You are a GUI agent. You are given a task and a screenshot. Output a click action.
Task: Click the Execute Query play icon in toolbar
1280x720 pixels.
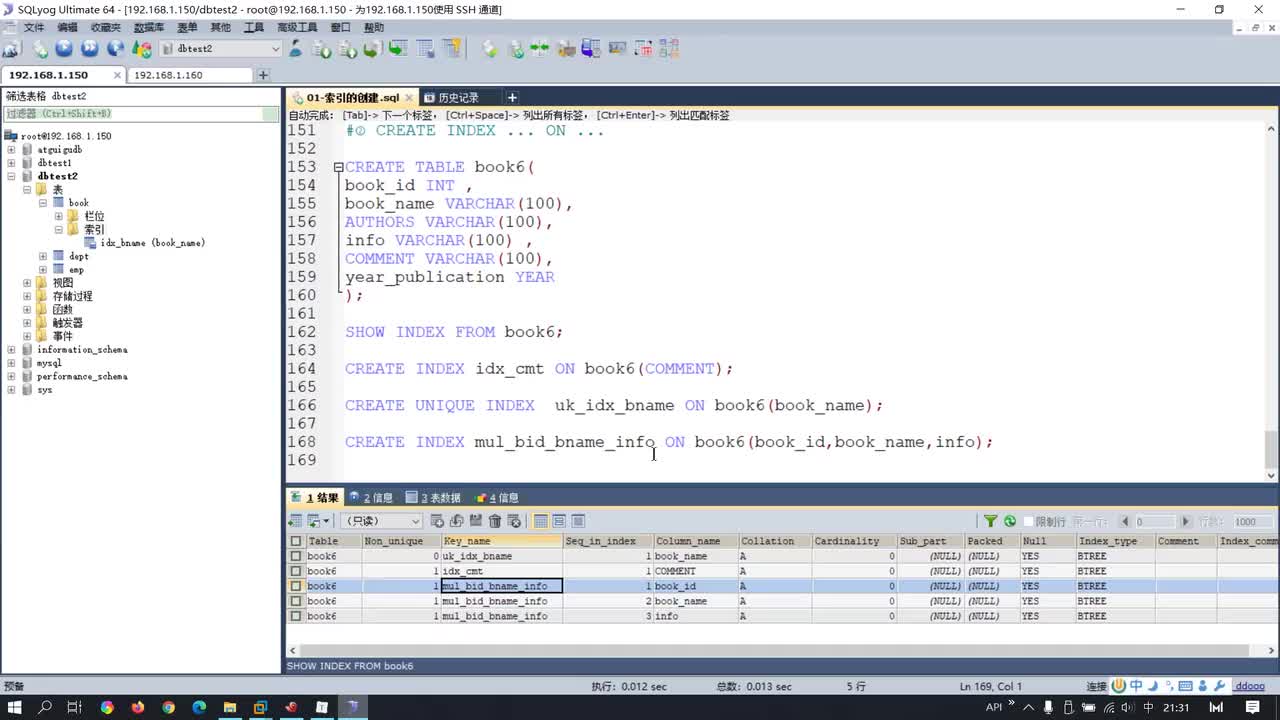click(x=64, y=48)
